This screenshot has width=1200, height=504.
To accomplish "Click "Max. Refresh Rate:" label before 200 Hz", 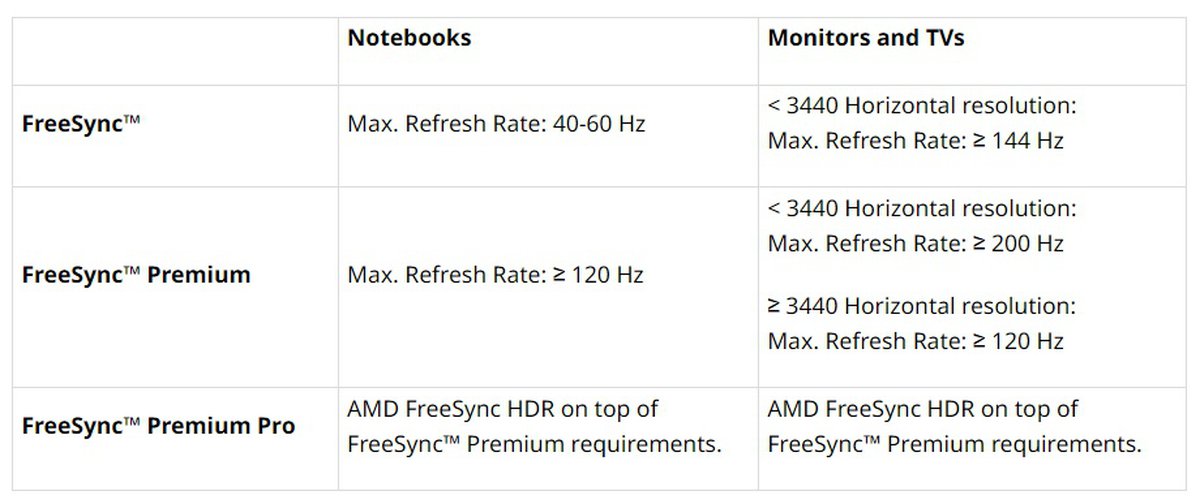I will (x=862, y=244).
